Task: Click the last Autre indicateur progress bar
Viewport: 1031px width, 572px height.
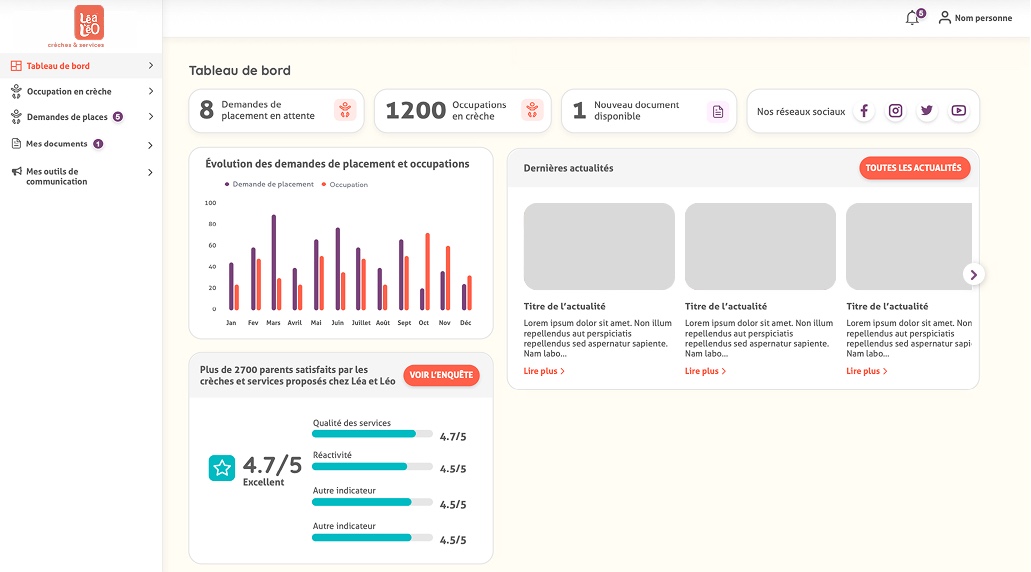Action: coord(372,538)
